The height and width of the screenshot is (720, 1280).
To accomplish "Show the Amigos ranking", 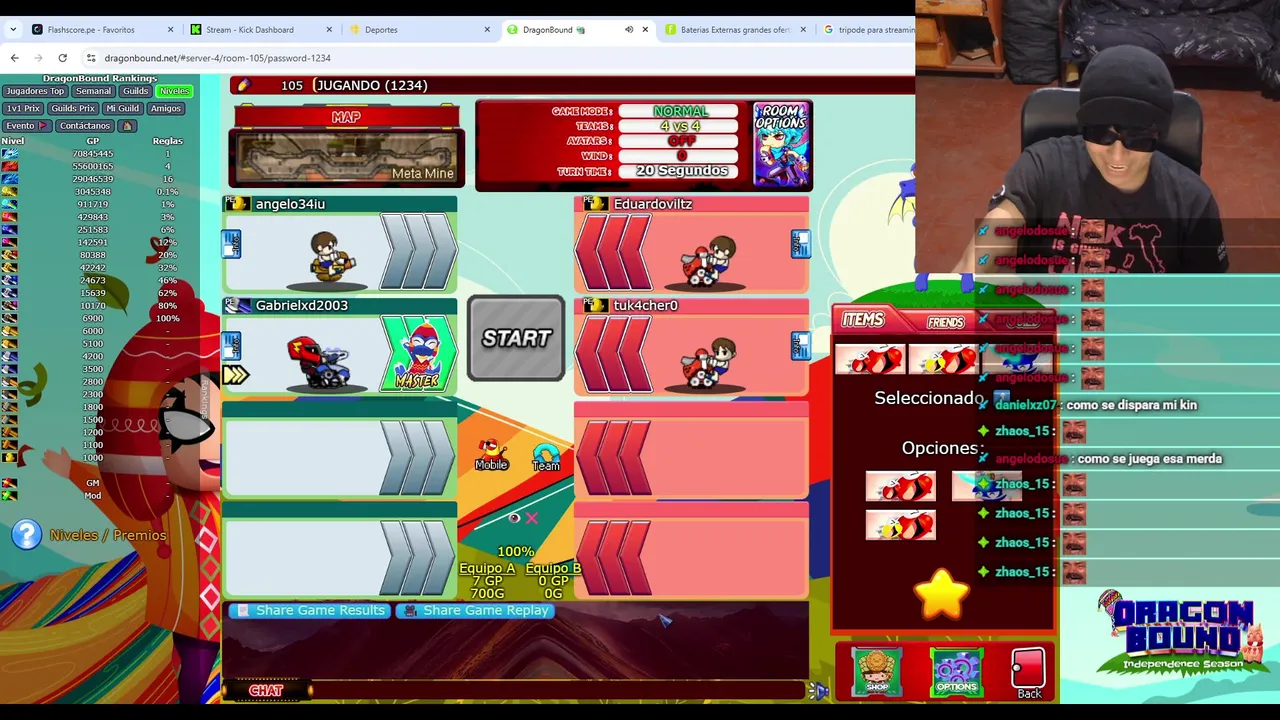I will [x=166, y=108].
